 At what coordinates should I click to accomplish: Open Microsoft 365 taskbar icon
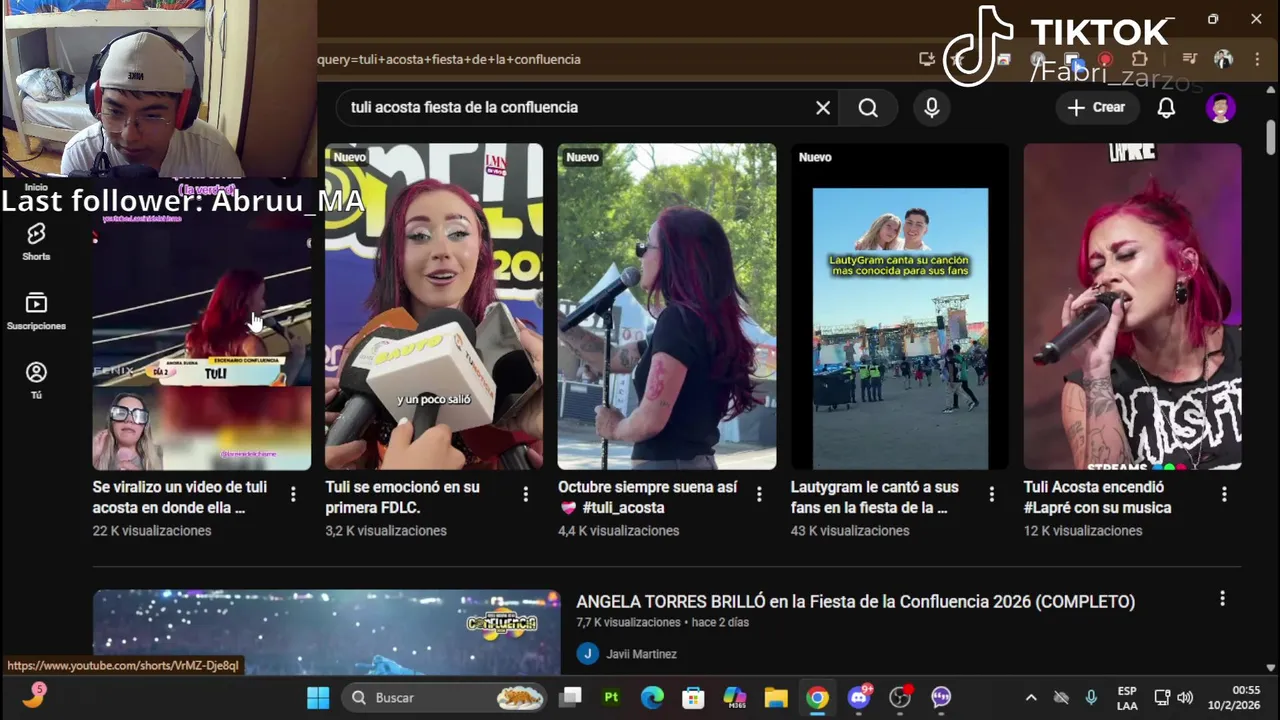click(735, 697)
